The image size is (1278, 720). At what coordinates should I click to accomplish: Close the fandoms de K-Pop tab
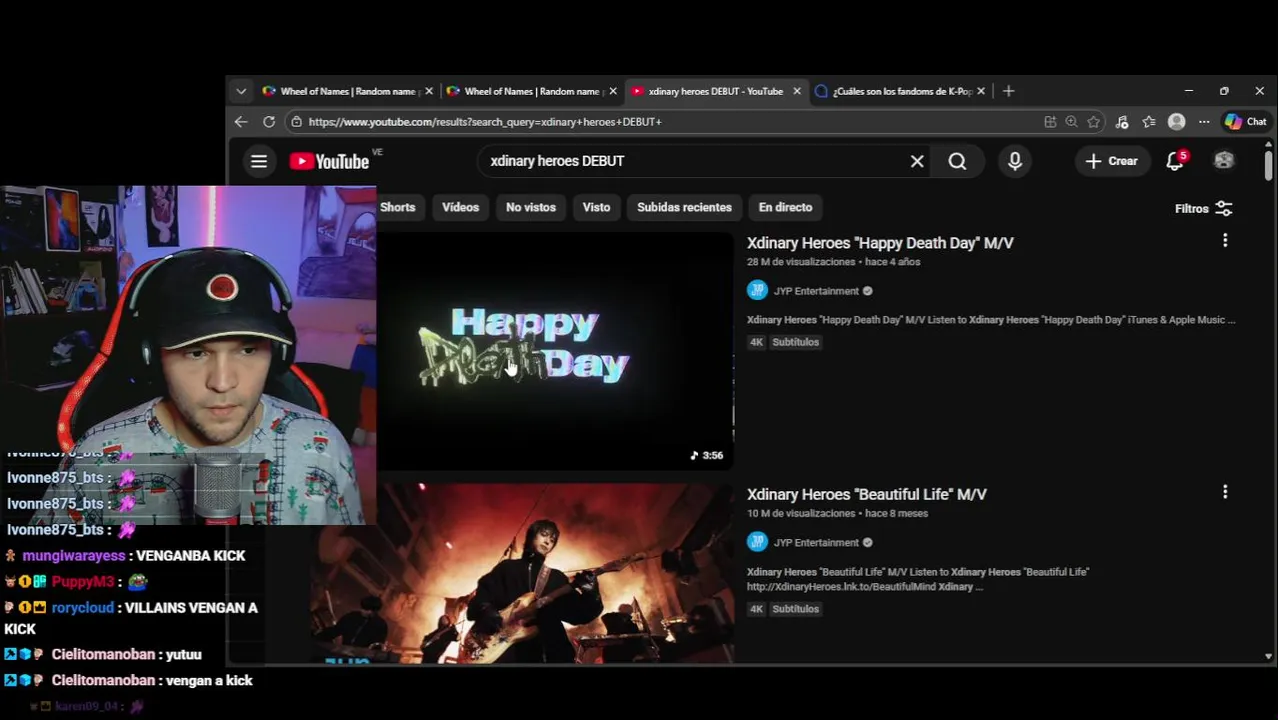[981, 91]
